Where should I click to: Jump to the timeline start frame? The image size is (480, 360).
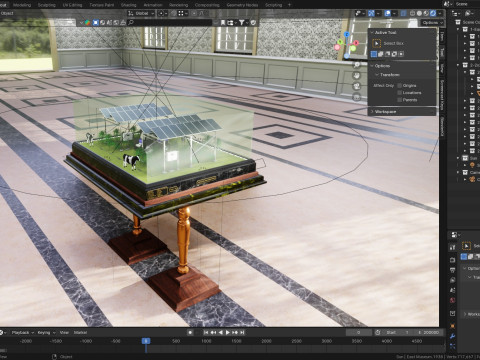click(206, 332)
